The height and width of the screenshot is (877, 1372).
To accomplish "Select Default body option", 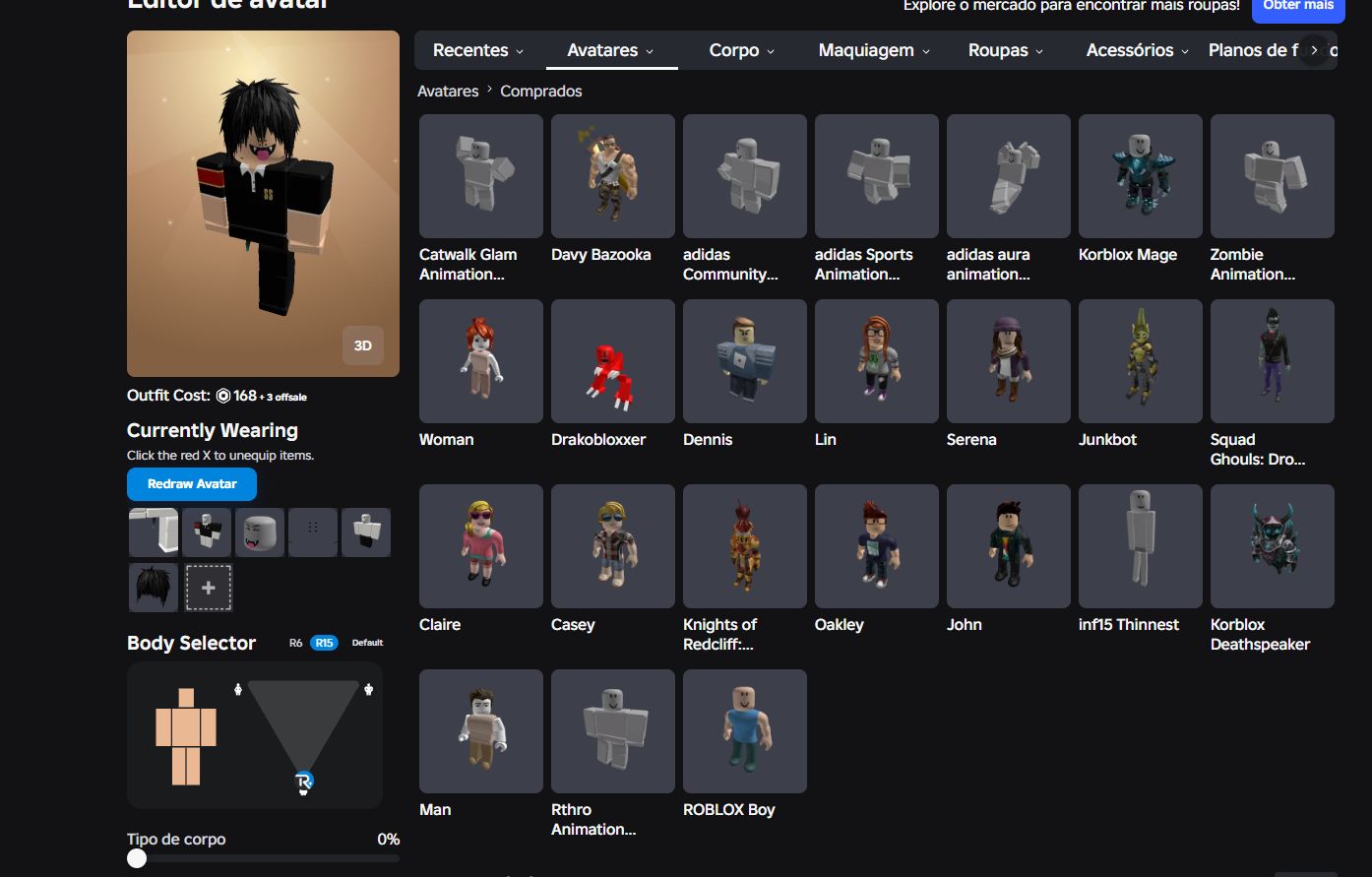I will (x=367, y=643).
